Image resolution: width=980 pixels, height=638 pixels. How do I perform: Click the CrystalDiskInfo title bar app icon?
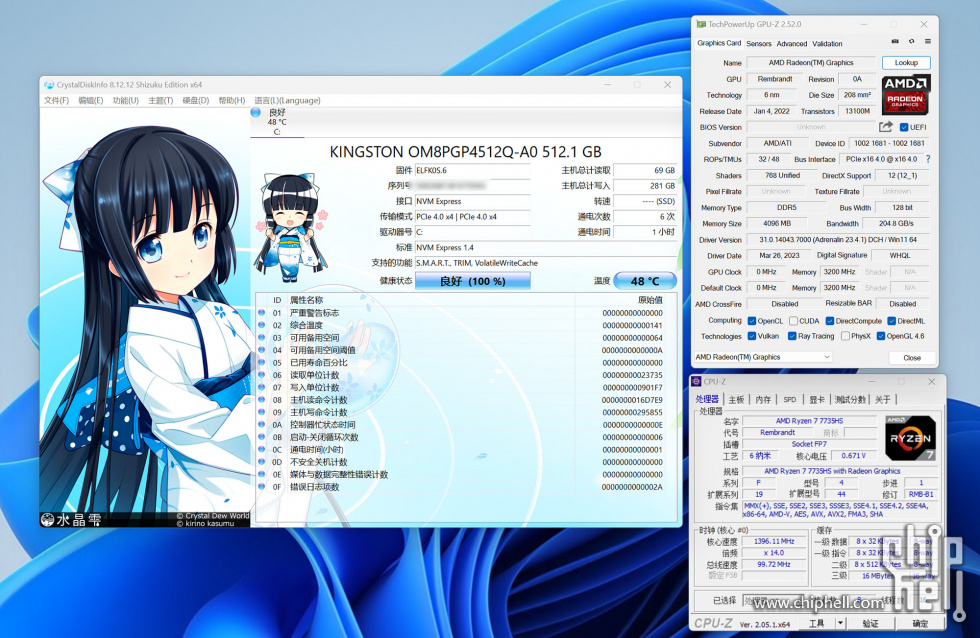point(49,85)
